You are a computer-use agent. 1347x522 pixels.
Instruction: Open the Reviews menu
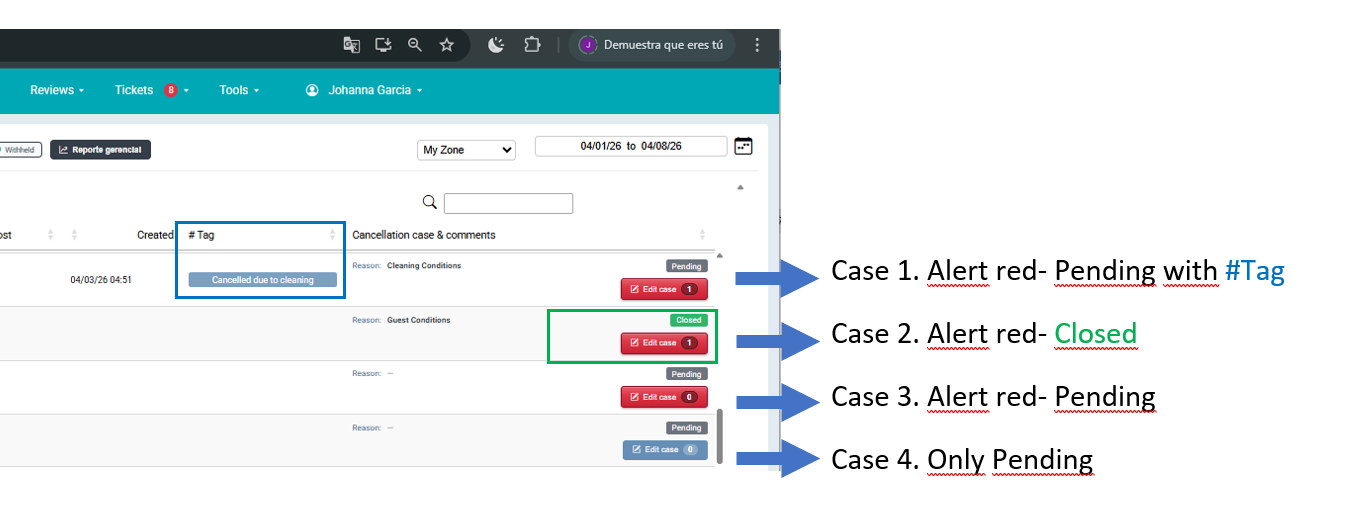(x=57, y=90)
